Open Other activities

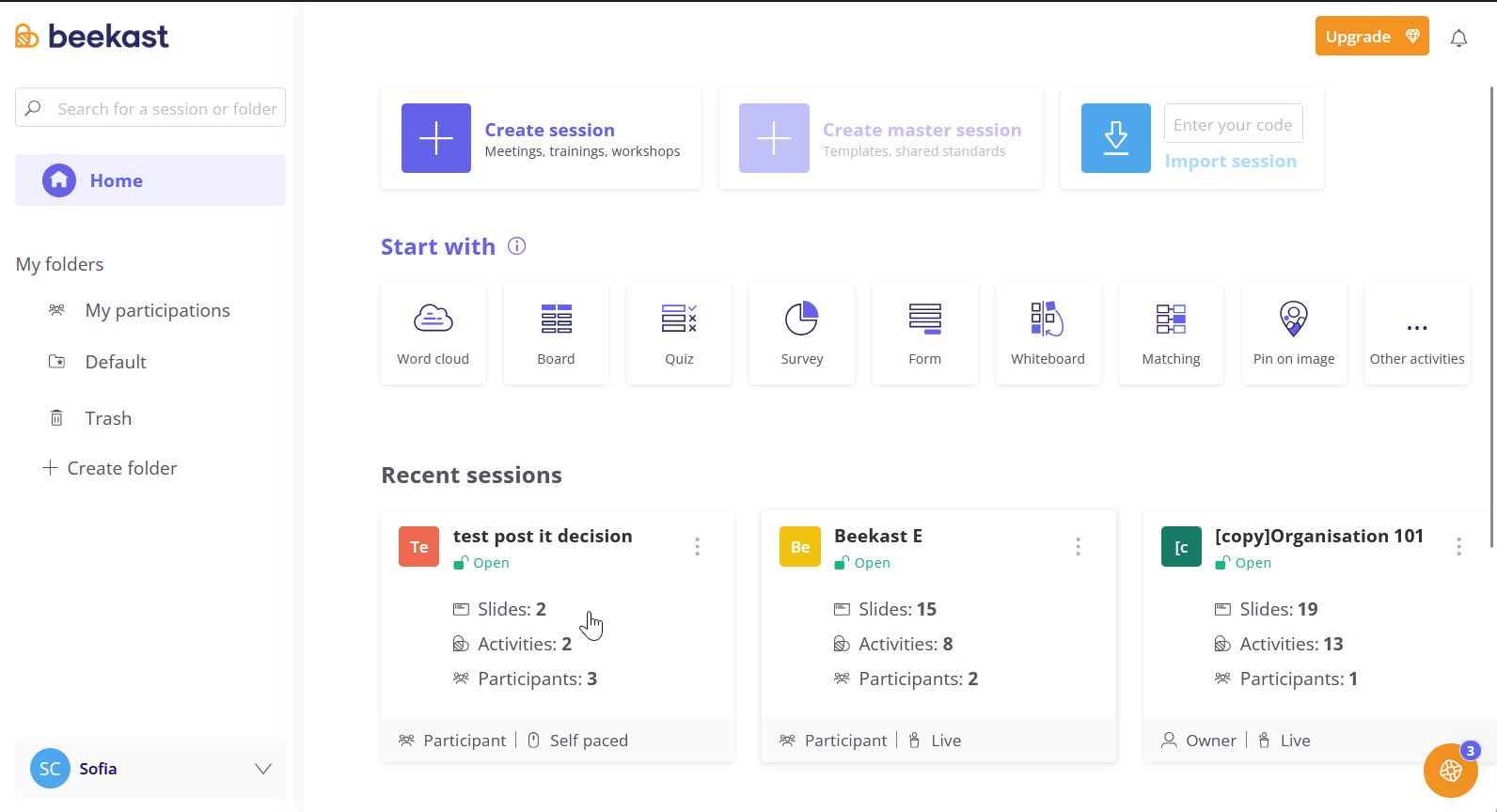tap(1417, 333)
